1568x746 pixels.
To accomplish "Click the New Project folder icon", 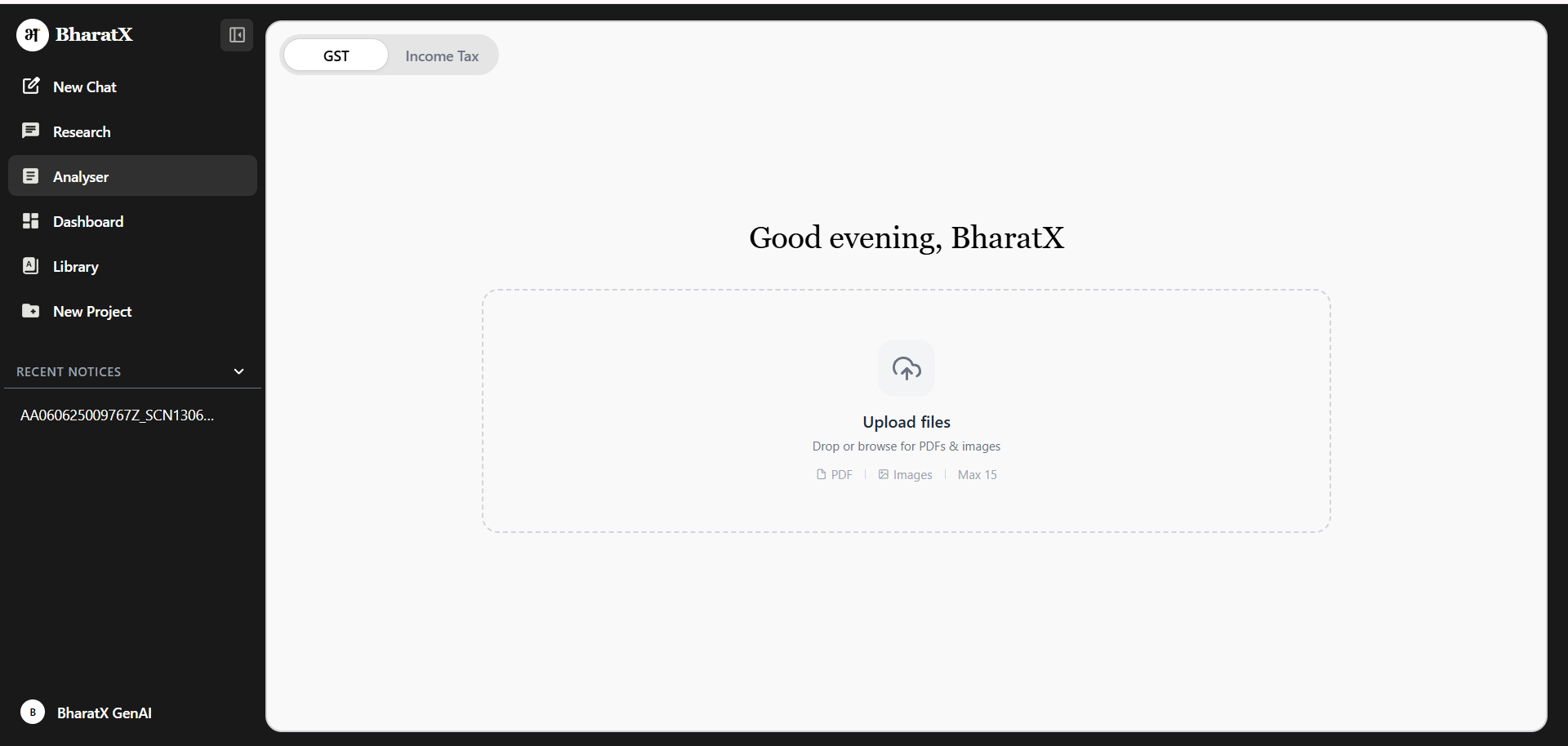I will click(x=31, y=310).
